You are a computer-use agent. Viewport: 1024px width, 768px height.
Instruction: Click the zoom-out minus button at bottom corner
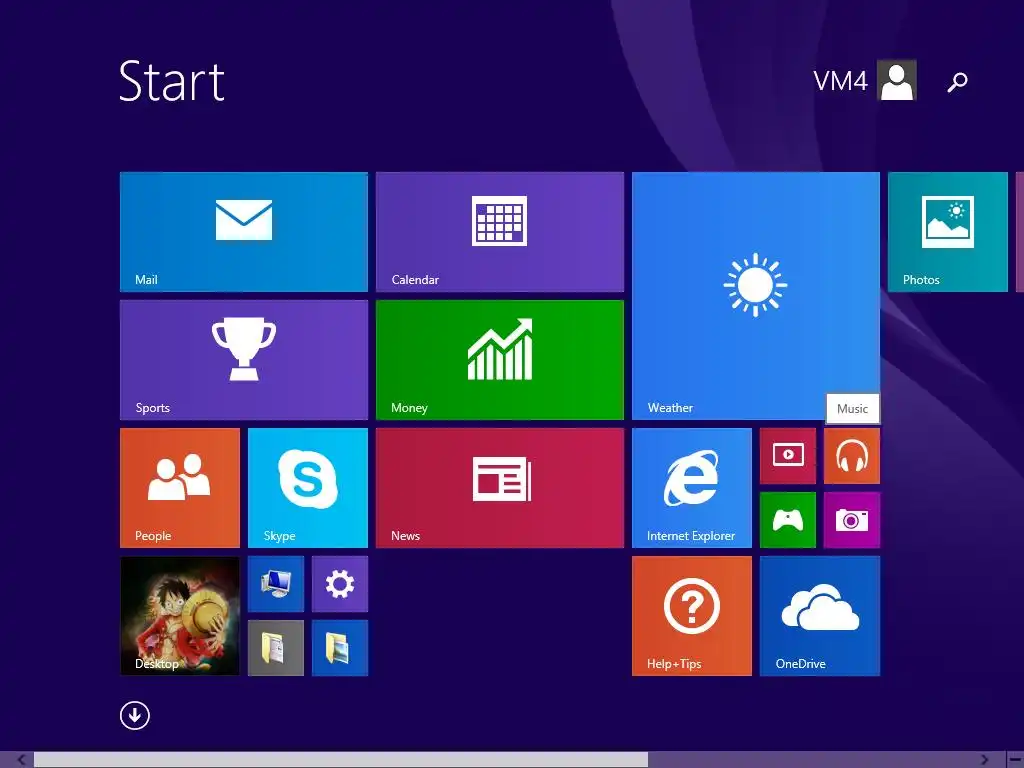coord(1015,760)
